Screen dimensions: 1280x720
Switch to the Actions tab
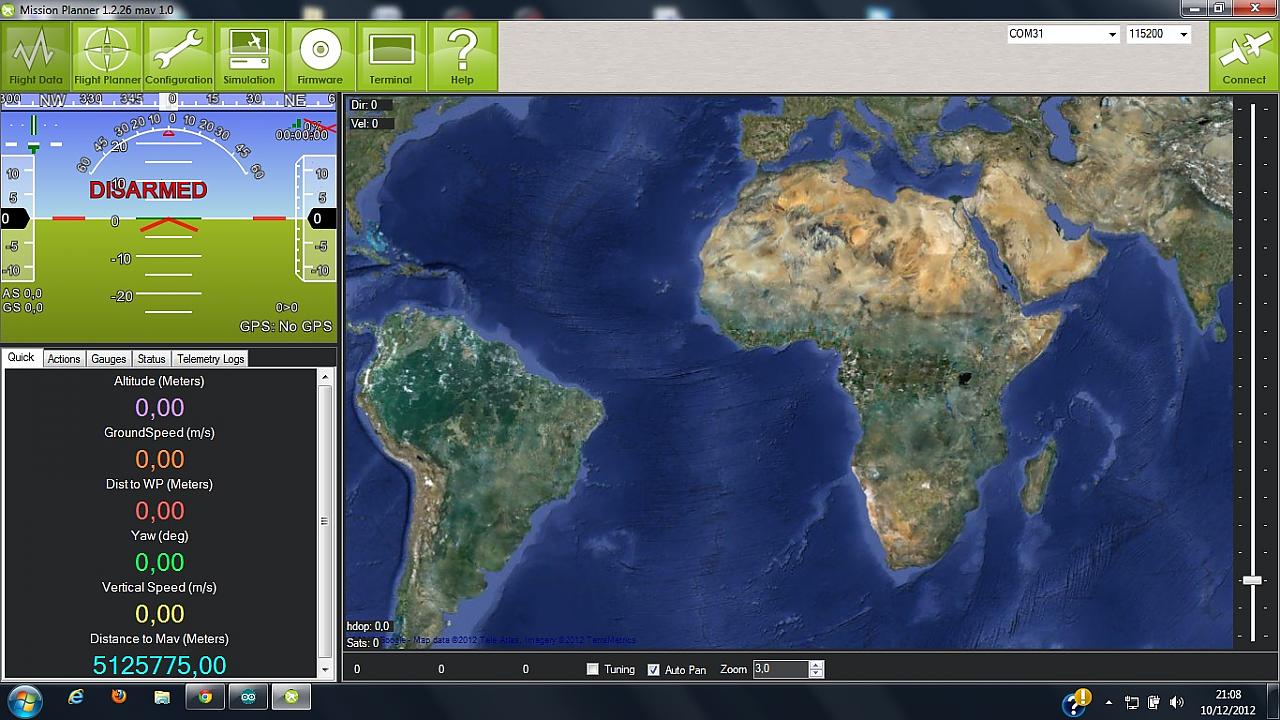coord(64,359)
